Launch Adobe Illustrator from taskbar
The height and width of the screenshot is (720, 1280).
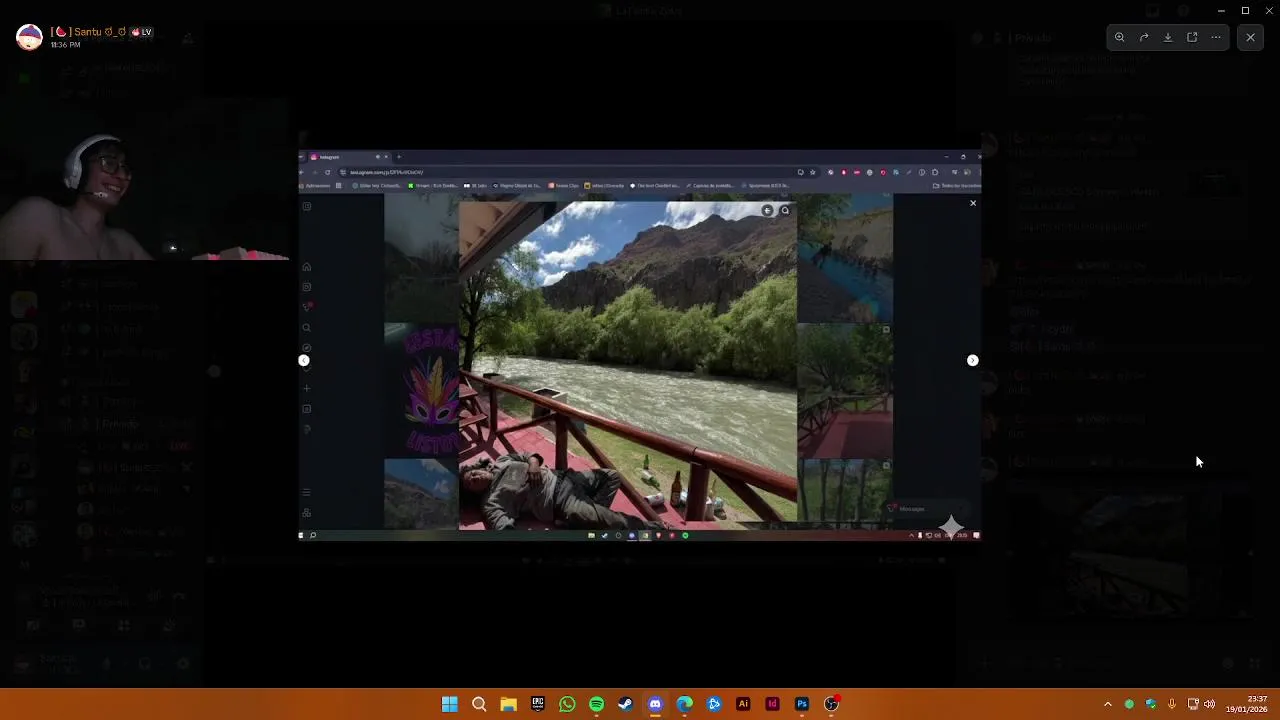[x=743, y=704]
